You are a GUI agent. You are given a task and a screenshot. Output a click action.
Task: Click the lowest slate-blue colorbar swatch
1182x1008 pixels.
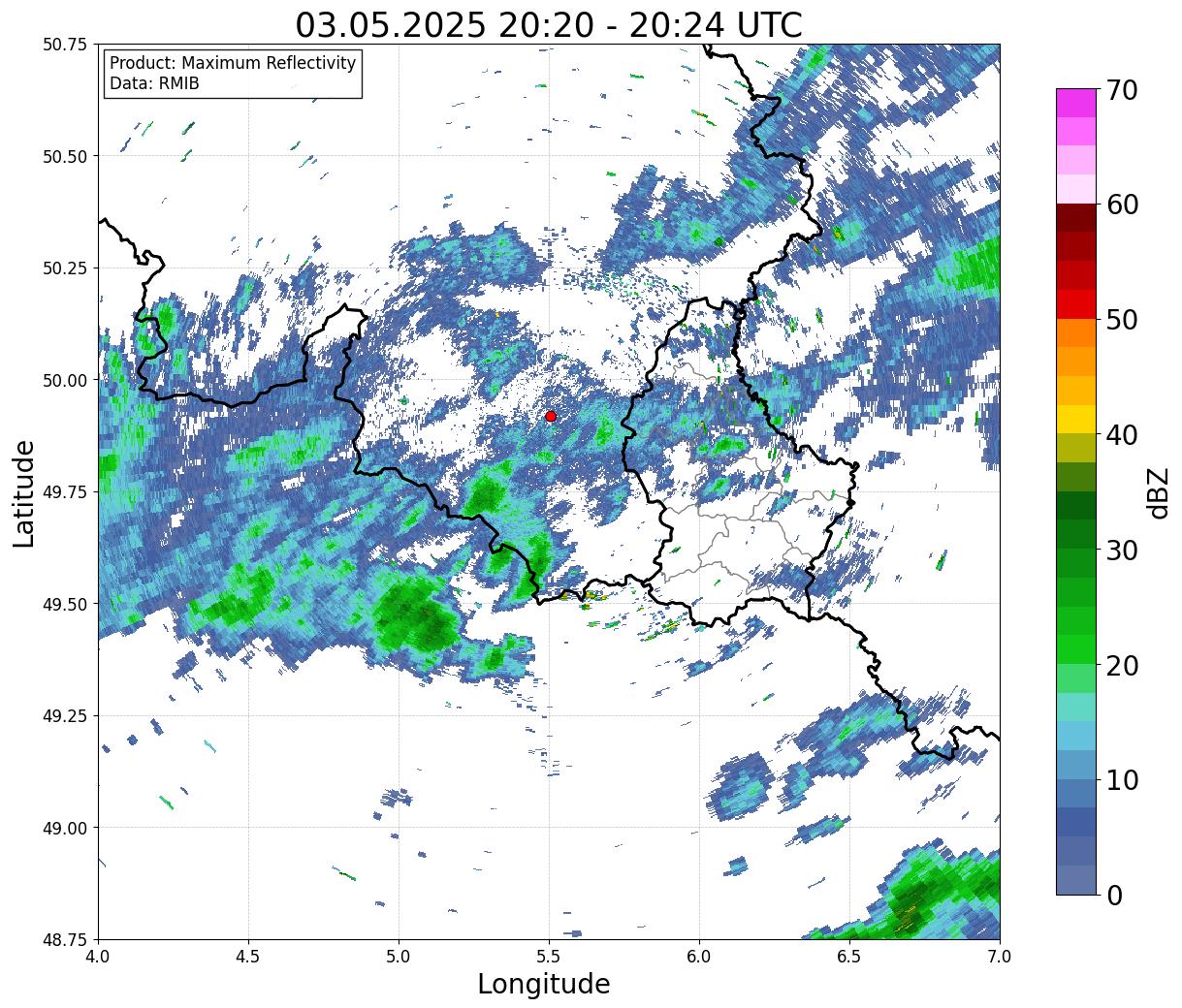pyautogui.click(x=1075, y=879)
